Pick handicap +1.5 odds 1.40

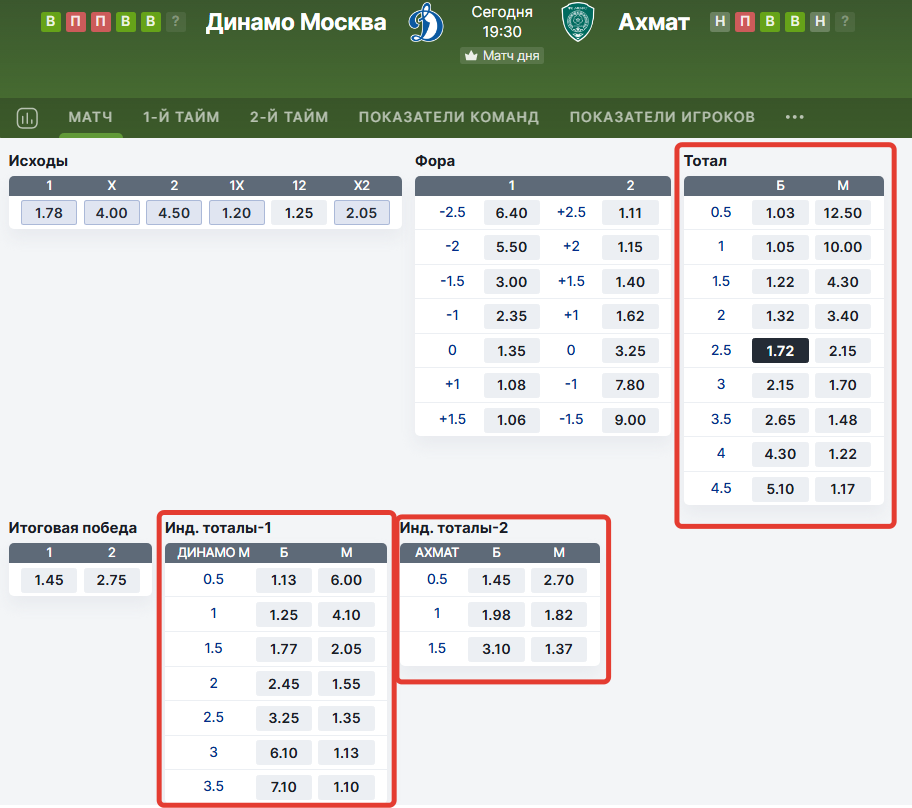[630, 282]
